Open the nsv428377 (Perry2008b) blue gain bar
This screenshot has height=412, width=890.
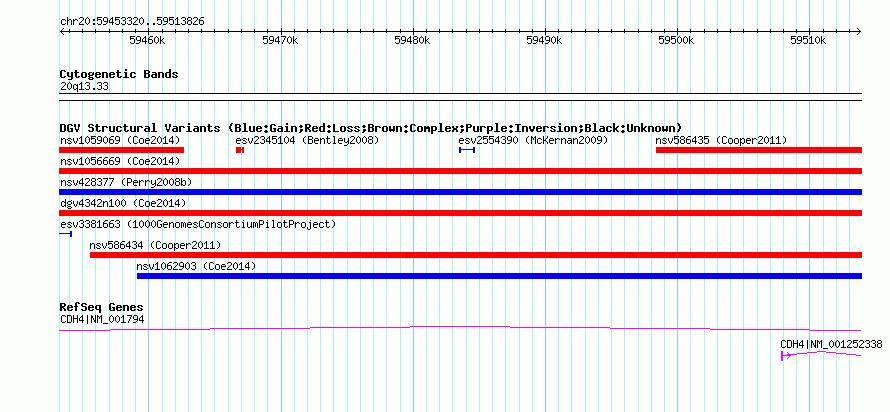[x=460, y=192]
